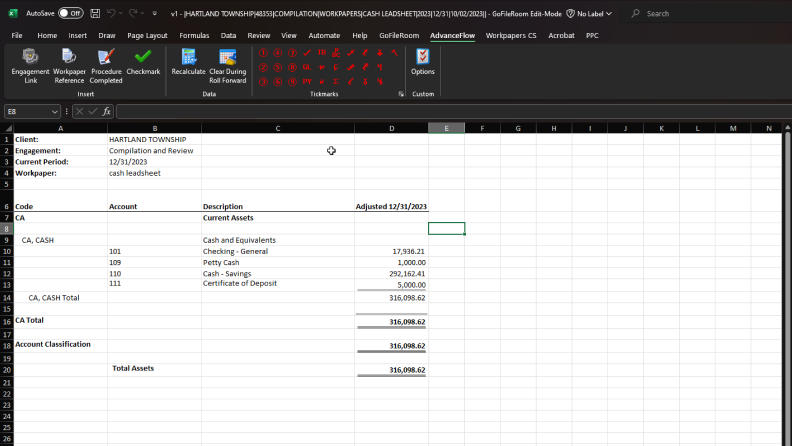Click the Insert Function fx button
This screenshot has width=792, height=446.
coord(106,112)
